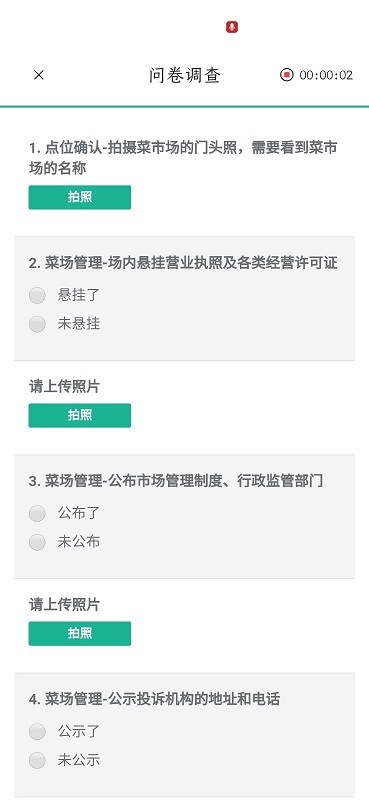
Task: Tap the recording timer 00:00:02
Action: pos(326,75)
